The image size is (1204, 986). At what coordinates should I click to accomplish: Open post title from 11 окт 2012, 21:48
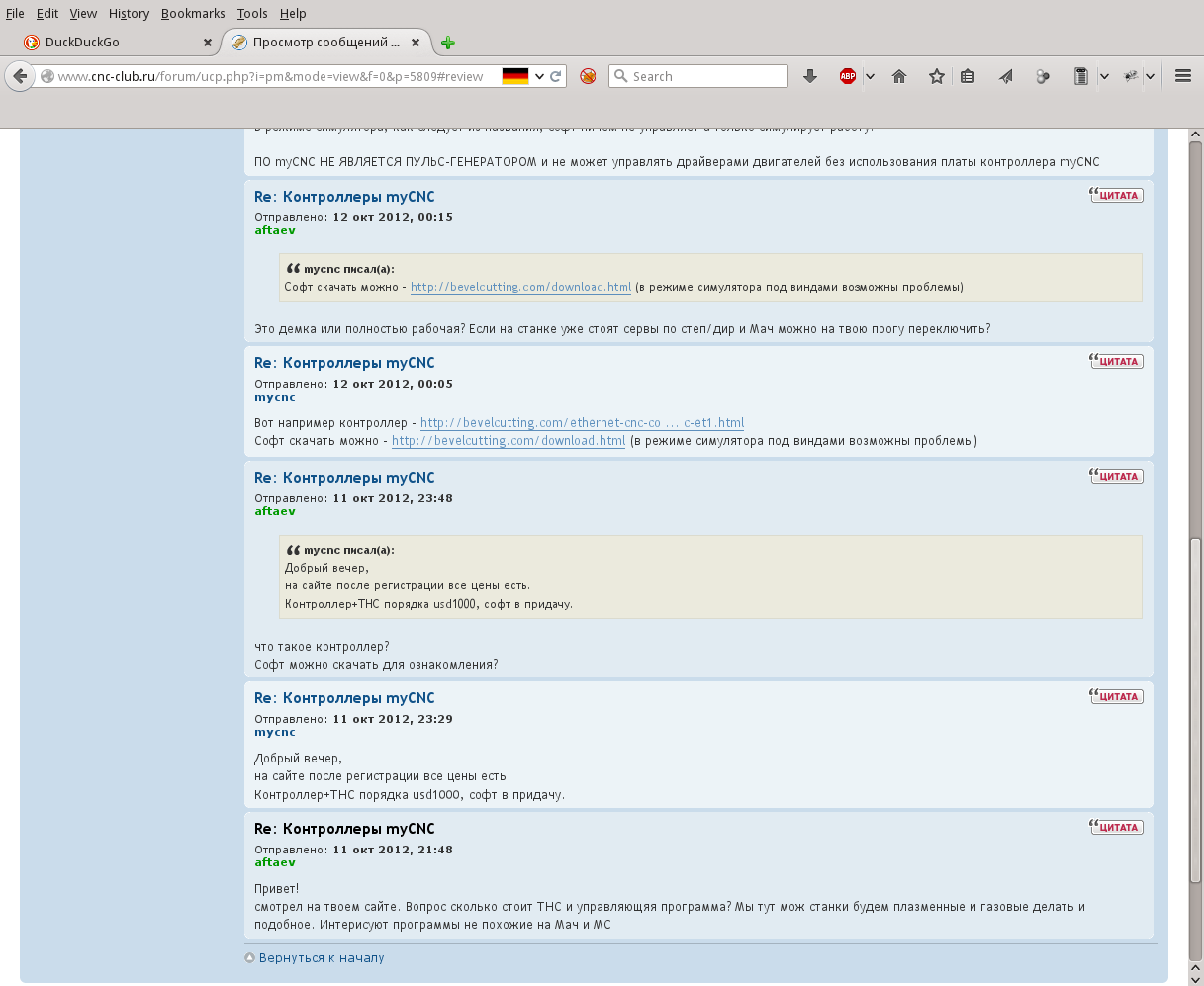point(344,829)
